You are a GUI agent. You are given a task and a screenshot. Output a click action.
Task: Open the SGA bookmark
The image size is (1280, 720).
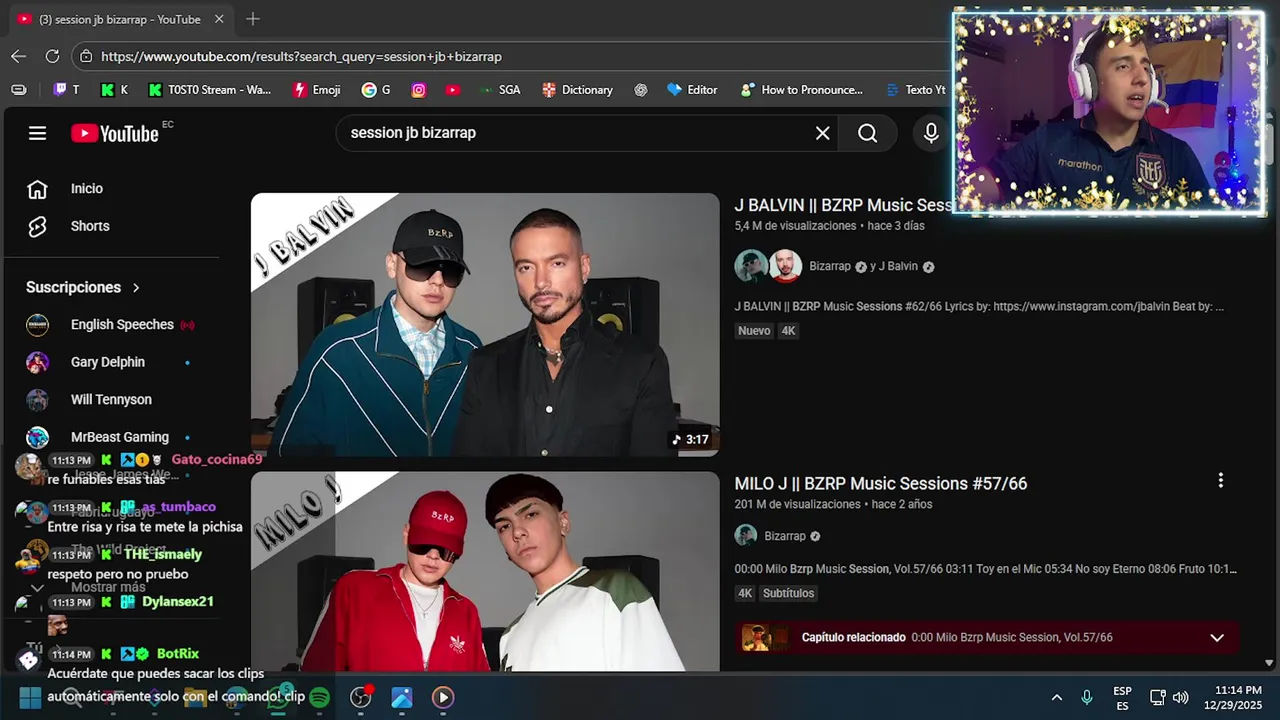[500, 90]
